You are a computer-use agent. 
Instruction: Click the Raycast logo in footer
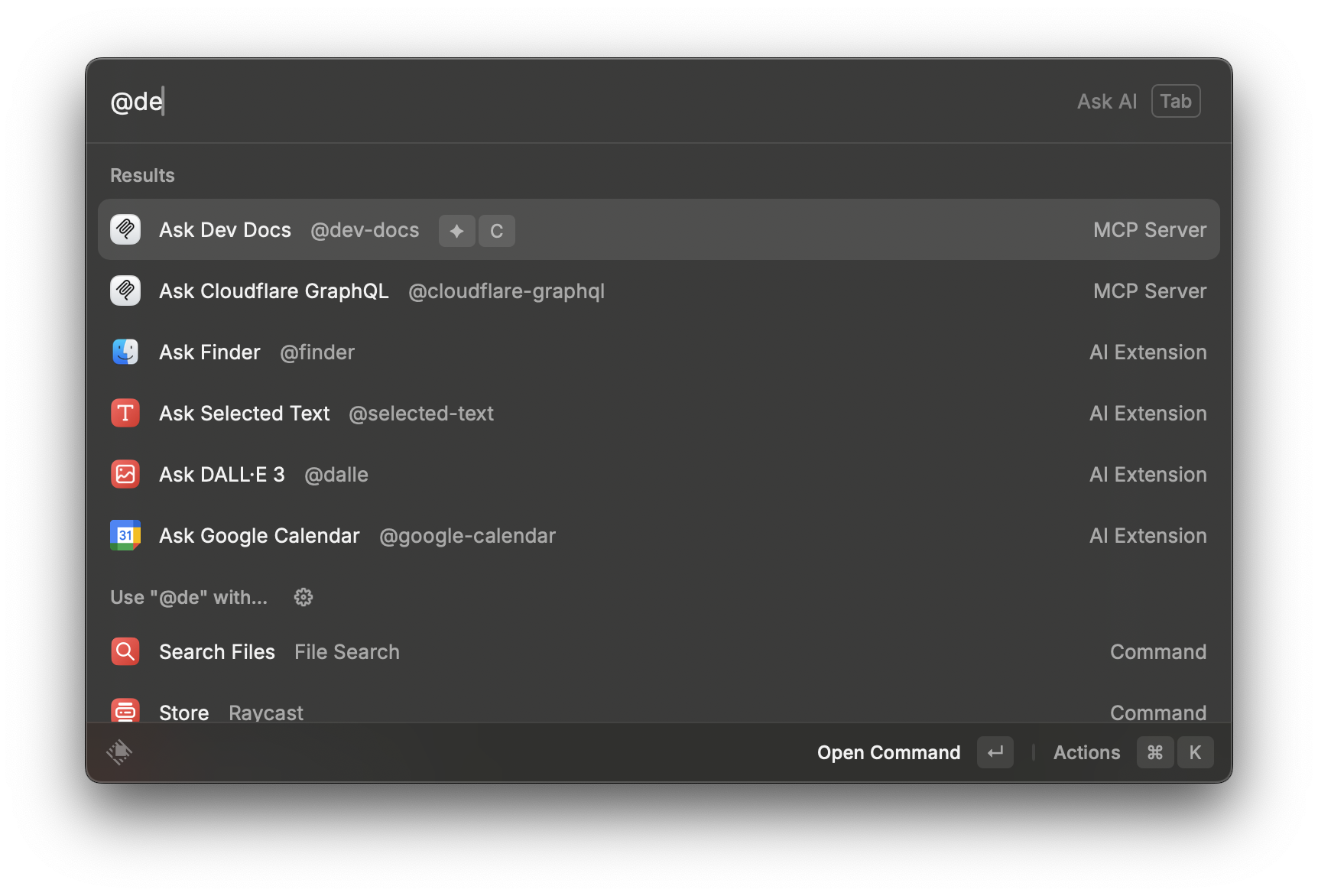click(x=119, y=752)
